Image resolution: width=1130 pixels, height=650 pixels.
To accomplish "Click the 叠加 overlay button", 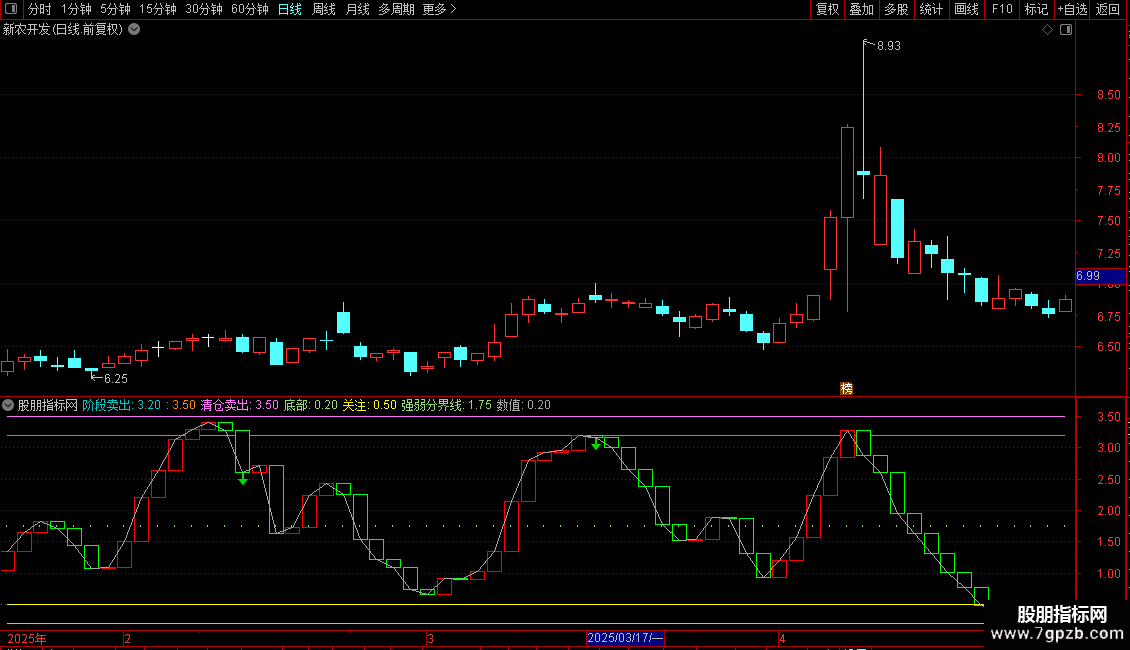I will click(861, 9).
